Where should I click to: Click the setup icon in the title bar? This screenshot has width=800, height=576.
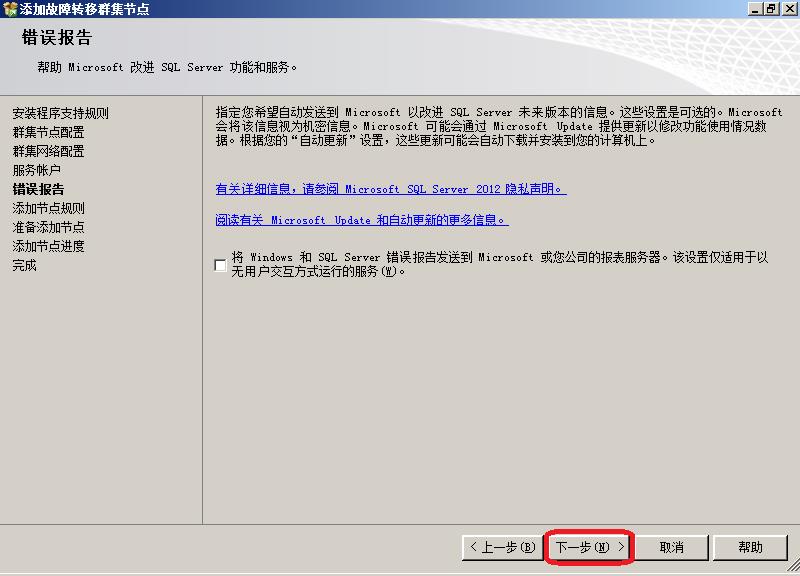click(9, 9)
